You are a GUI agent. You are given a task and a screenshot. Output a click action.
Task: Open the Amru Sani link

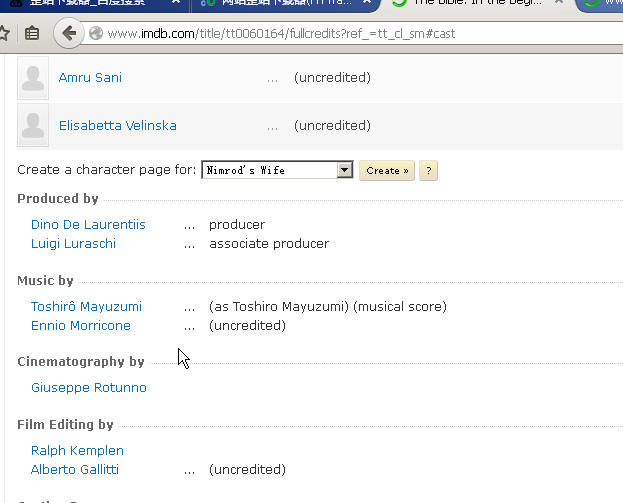90,77
